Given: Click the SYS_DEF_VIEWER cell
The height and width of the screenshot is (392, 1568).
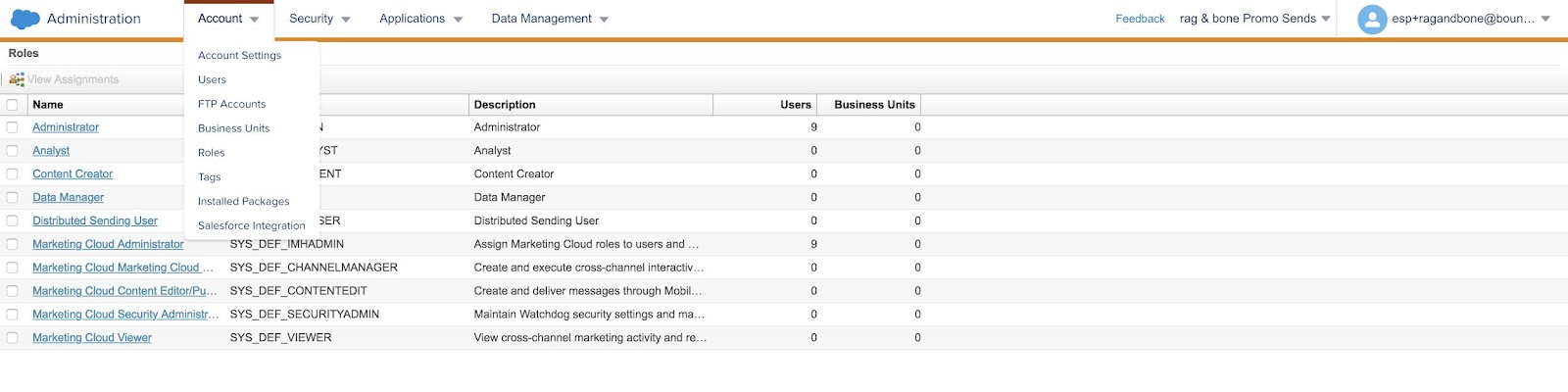Looking at the screenshot, I should (281, 338).
